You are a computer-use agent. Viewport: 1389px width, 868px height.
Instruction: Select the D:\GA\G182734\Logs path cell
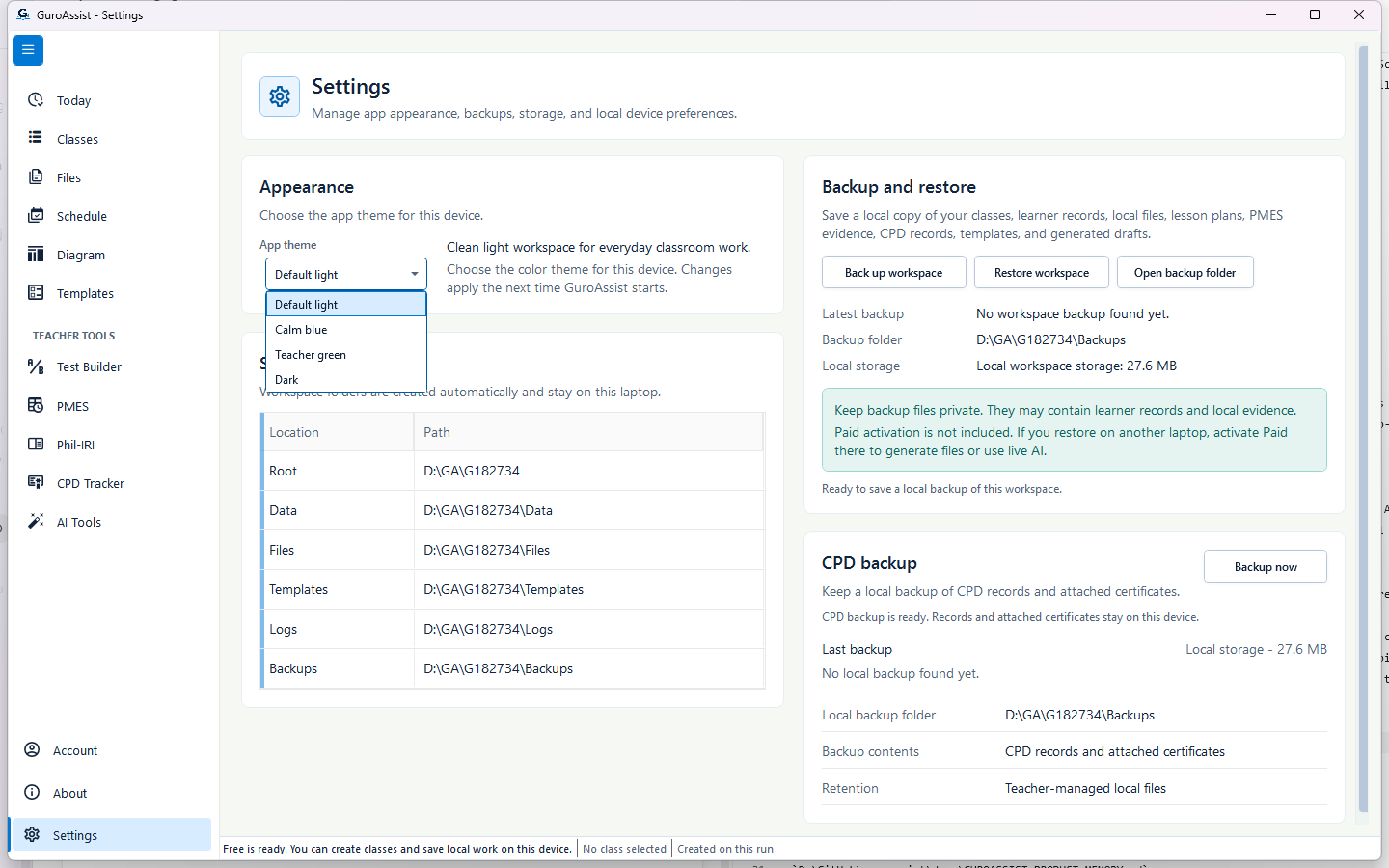(x=588, y=629)
